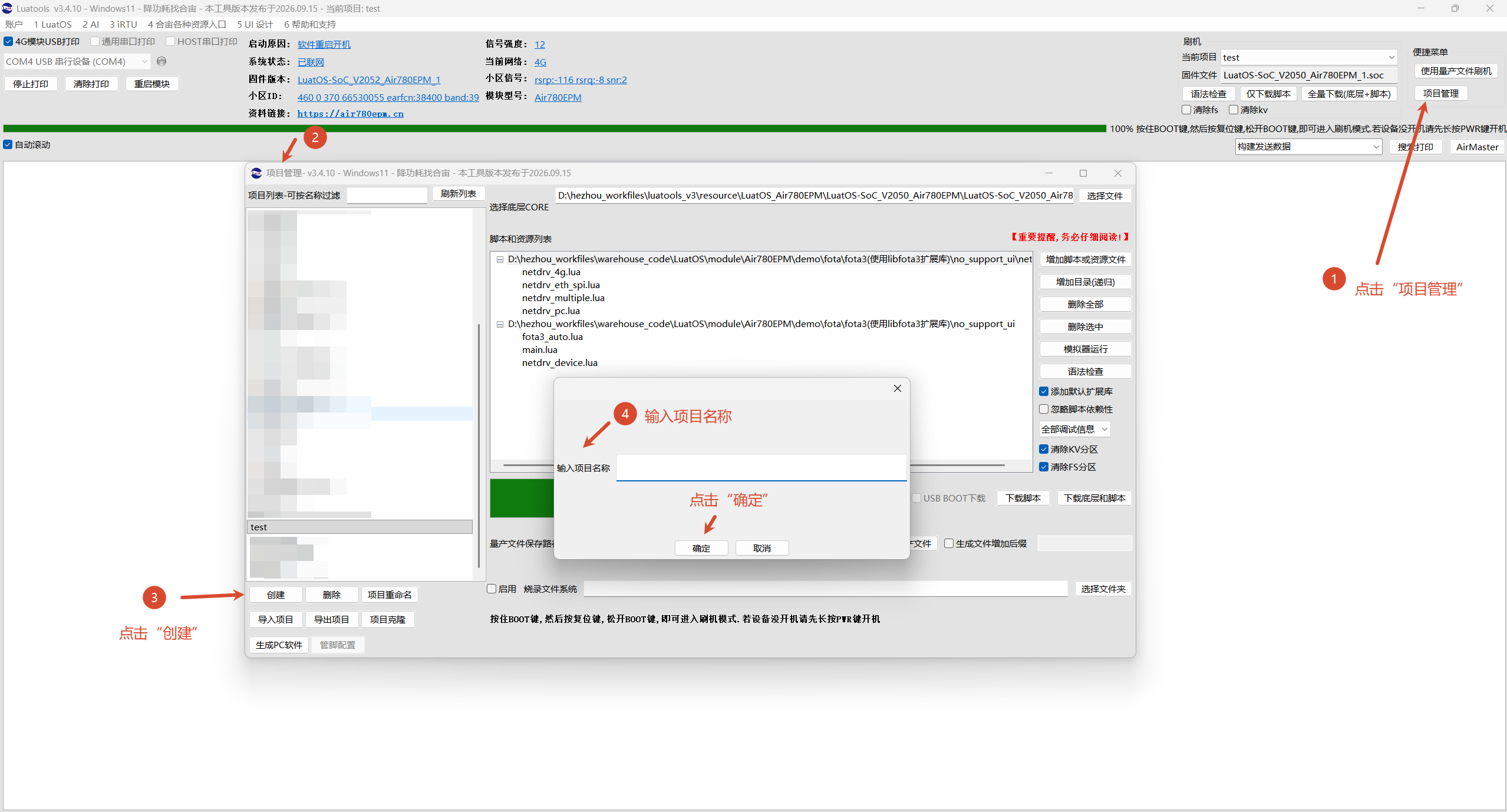Collapse the no_support_ui\net folder node
This screenshot has width=1507, height=812.
coord(500,259)
